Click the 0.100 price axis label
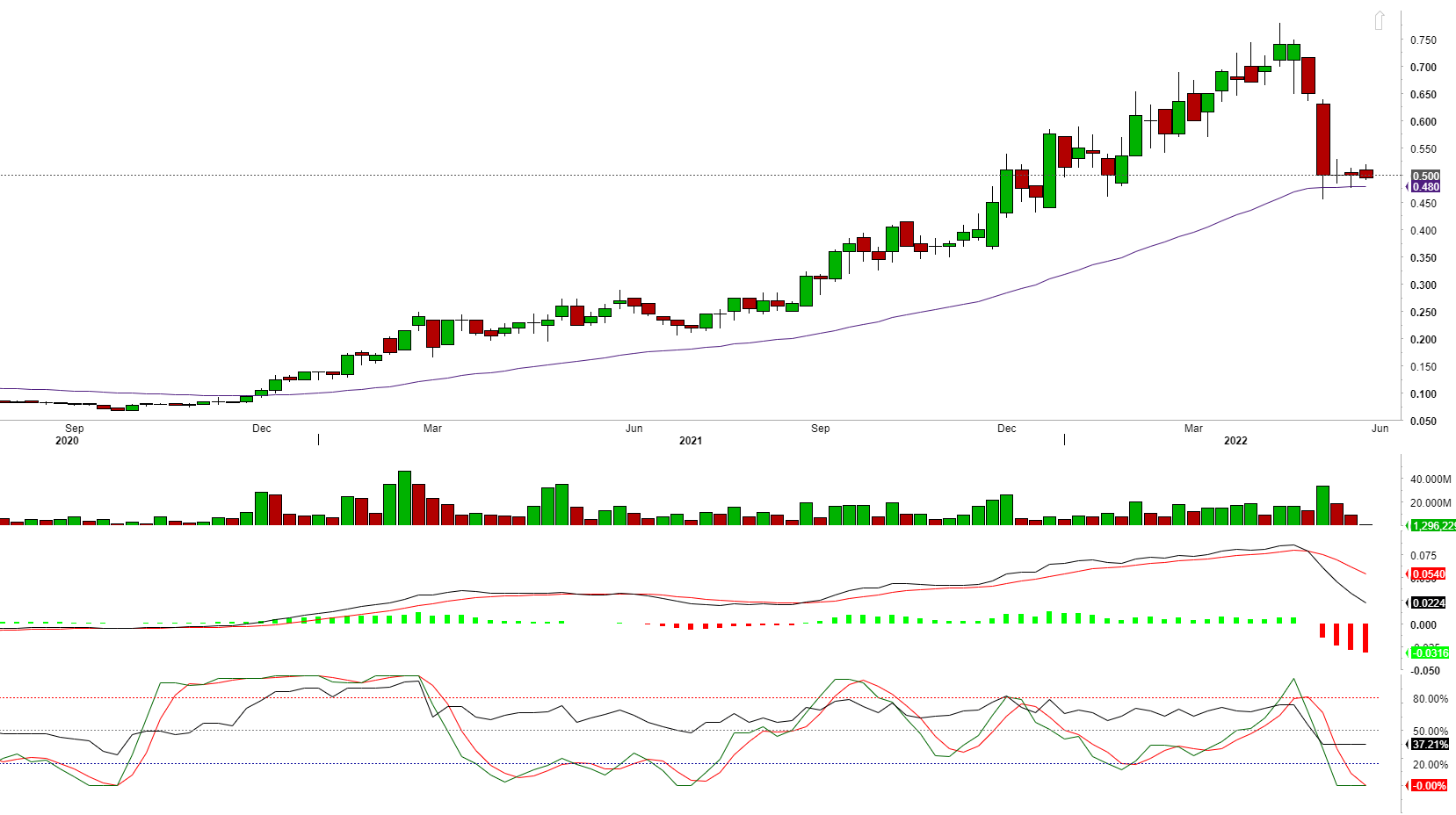The height and width of the screenshot is (815, 1456). [1423, 394]
